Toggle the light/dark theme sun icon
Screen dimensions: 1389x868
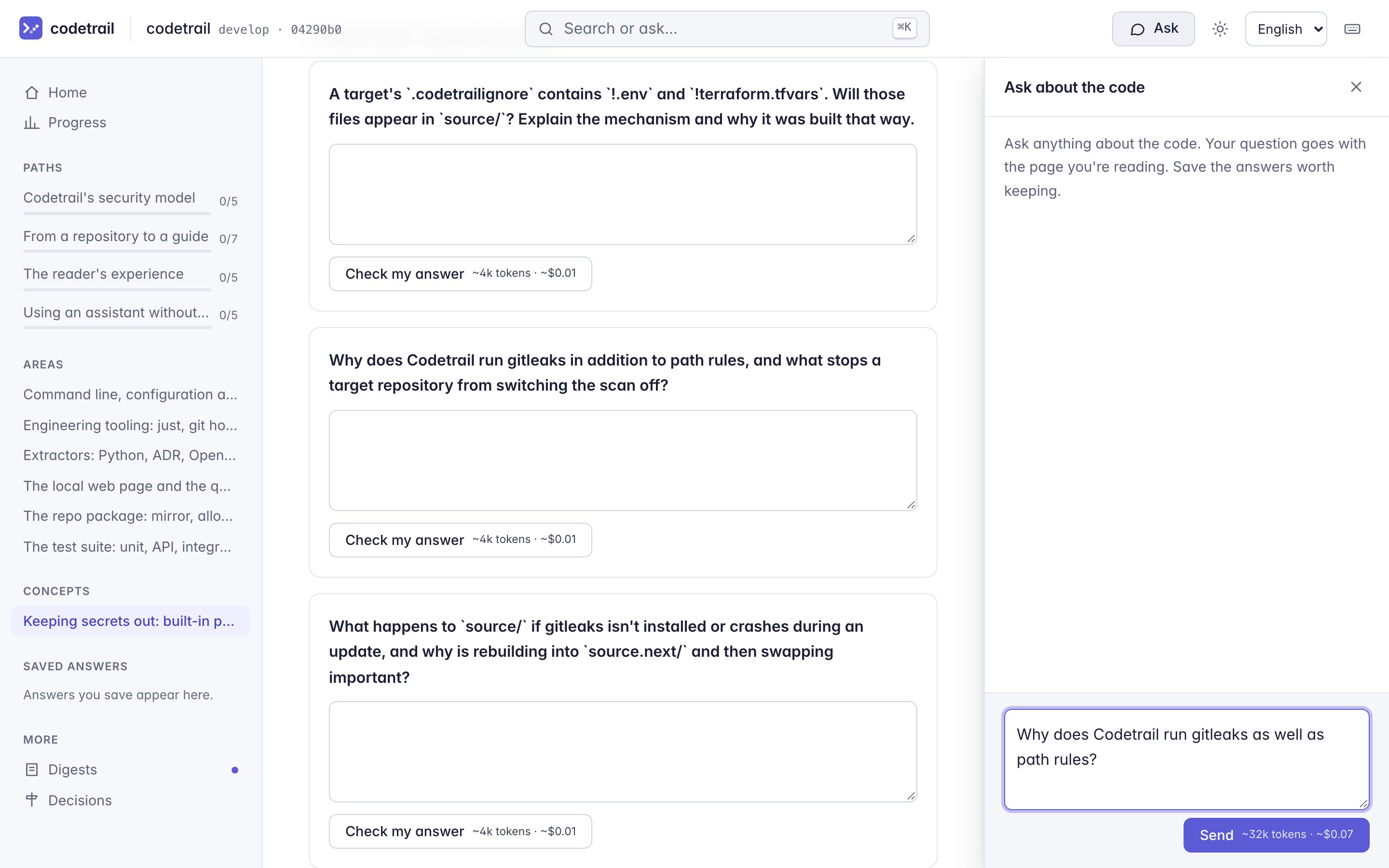point(1220,29)
